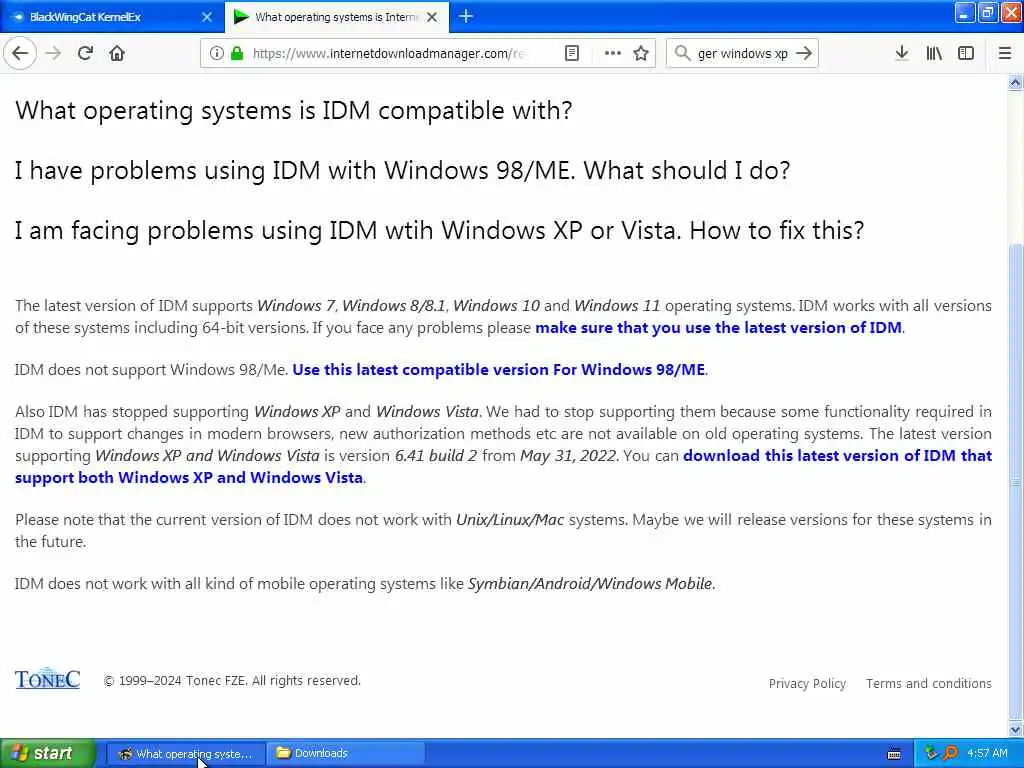Click the forward navigation arrow

pos(54,54)
